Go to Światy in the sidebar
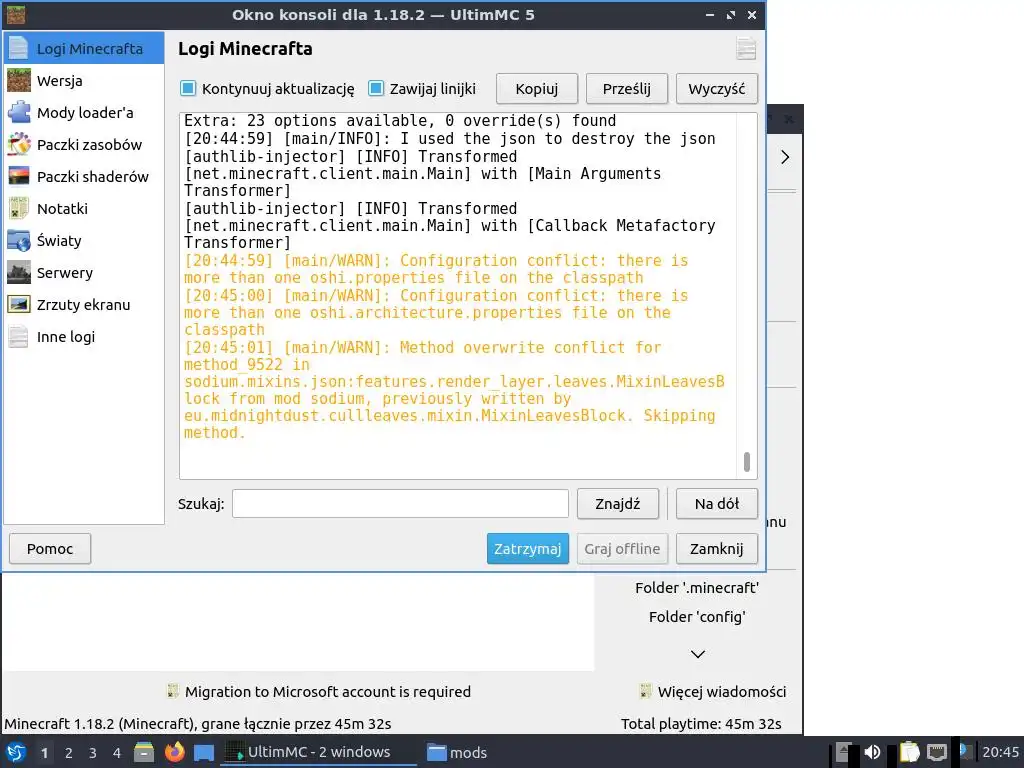The height and width of the screenshot is (768, 1024). 84,241
